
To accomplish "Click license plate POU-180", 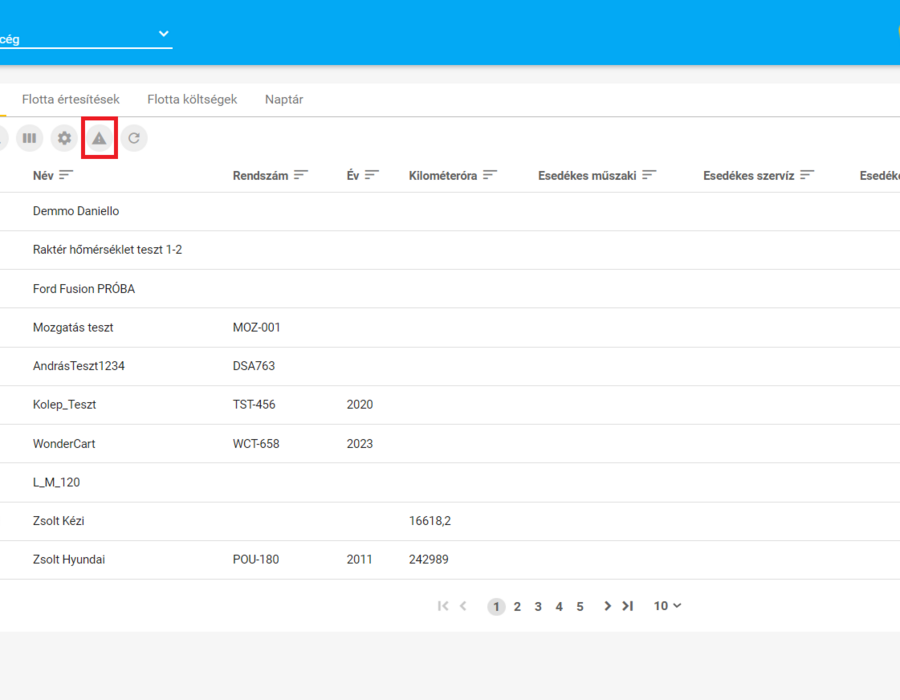I will 255,559.
